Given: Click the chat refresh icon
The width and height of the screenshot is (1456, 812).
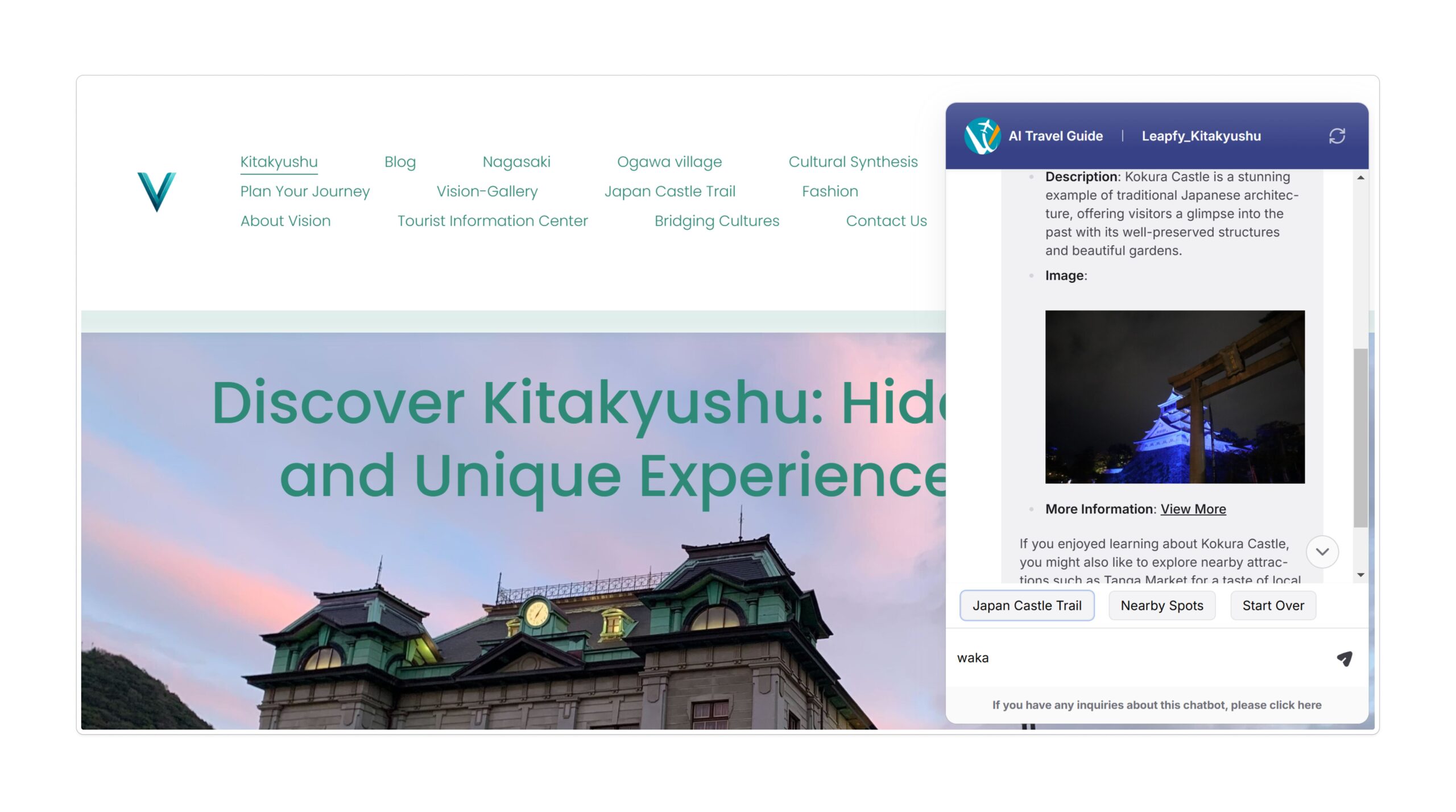Looking at the screenshot, I should (1336, 136).
